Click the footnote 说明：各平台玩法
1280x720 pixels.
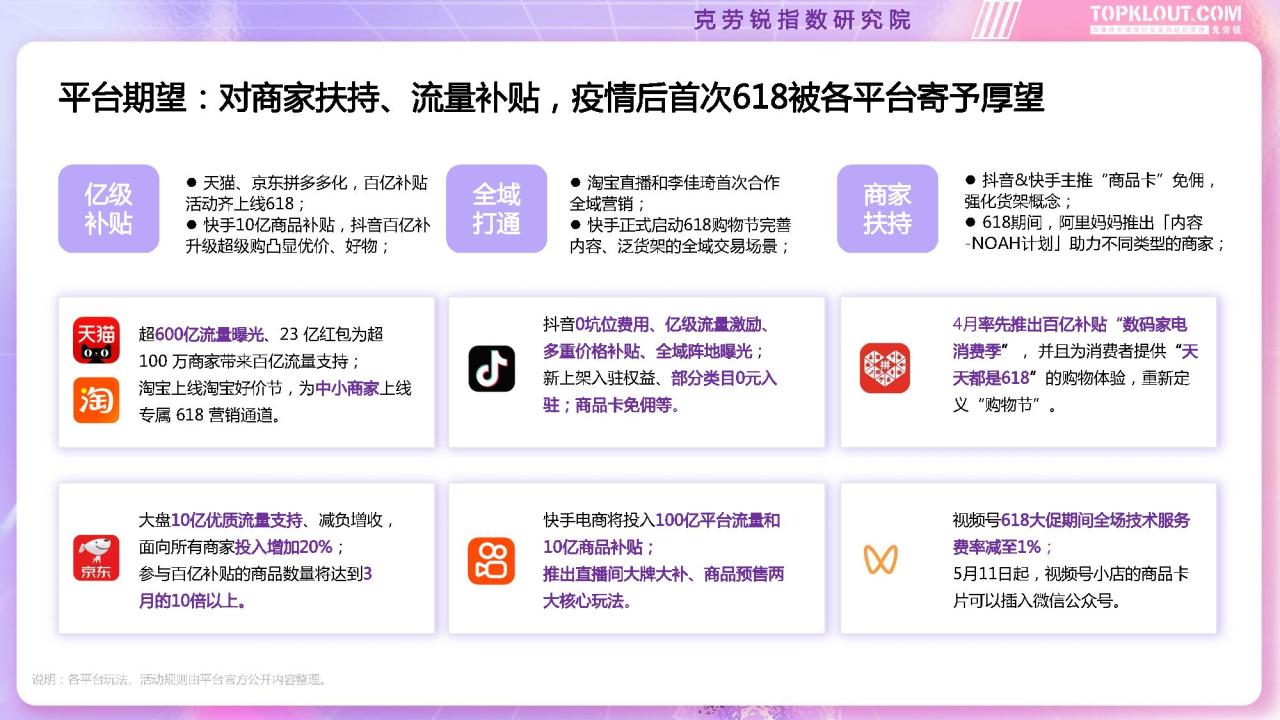(180, 679)
